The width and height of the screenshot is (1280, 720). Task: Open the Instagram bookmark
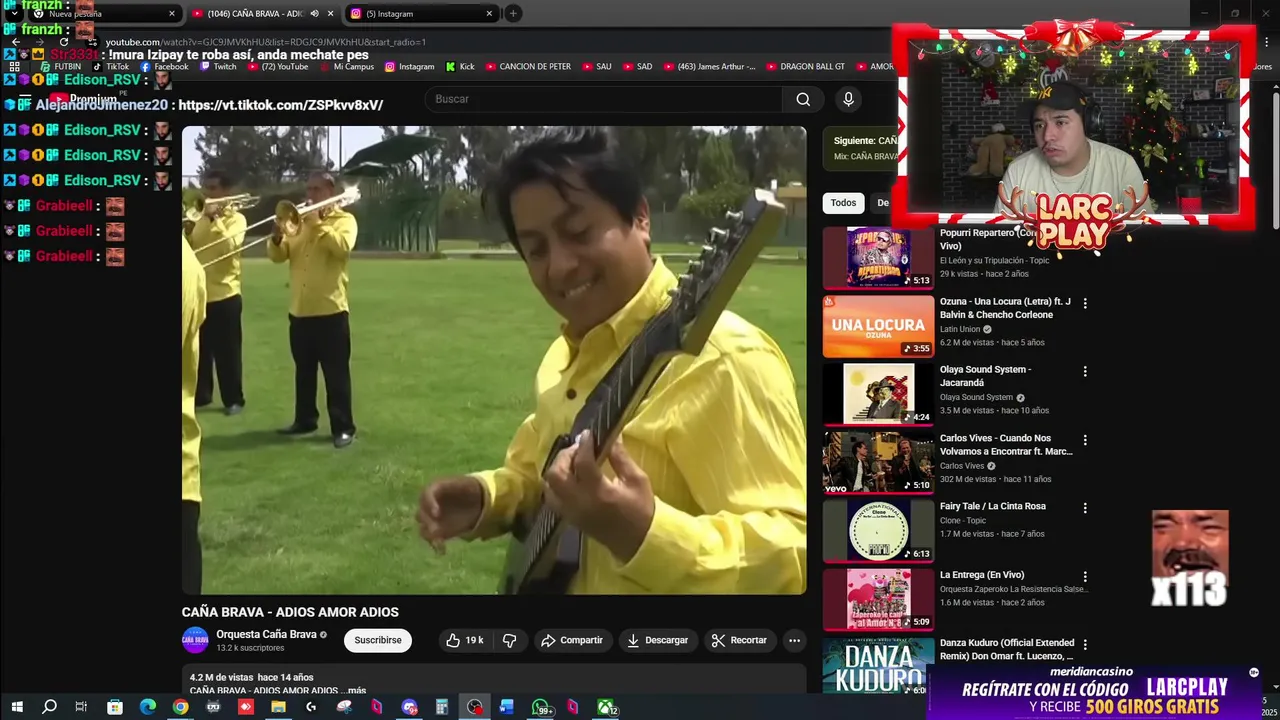(x=410, y=67)
